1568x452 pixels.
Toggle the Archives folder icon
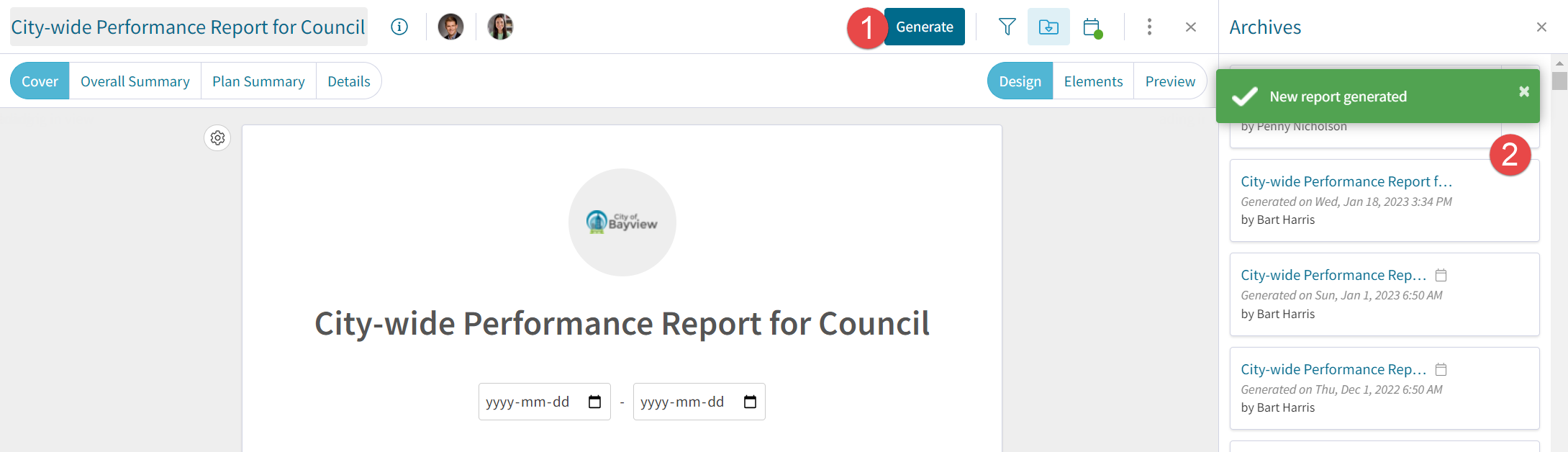[x=1048, y=27]
